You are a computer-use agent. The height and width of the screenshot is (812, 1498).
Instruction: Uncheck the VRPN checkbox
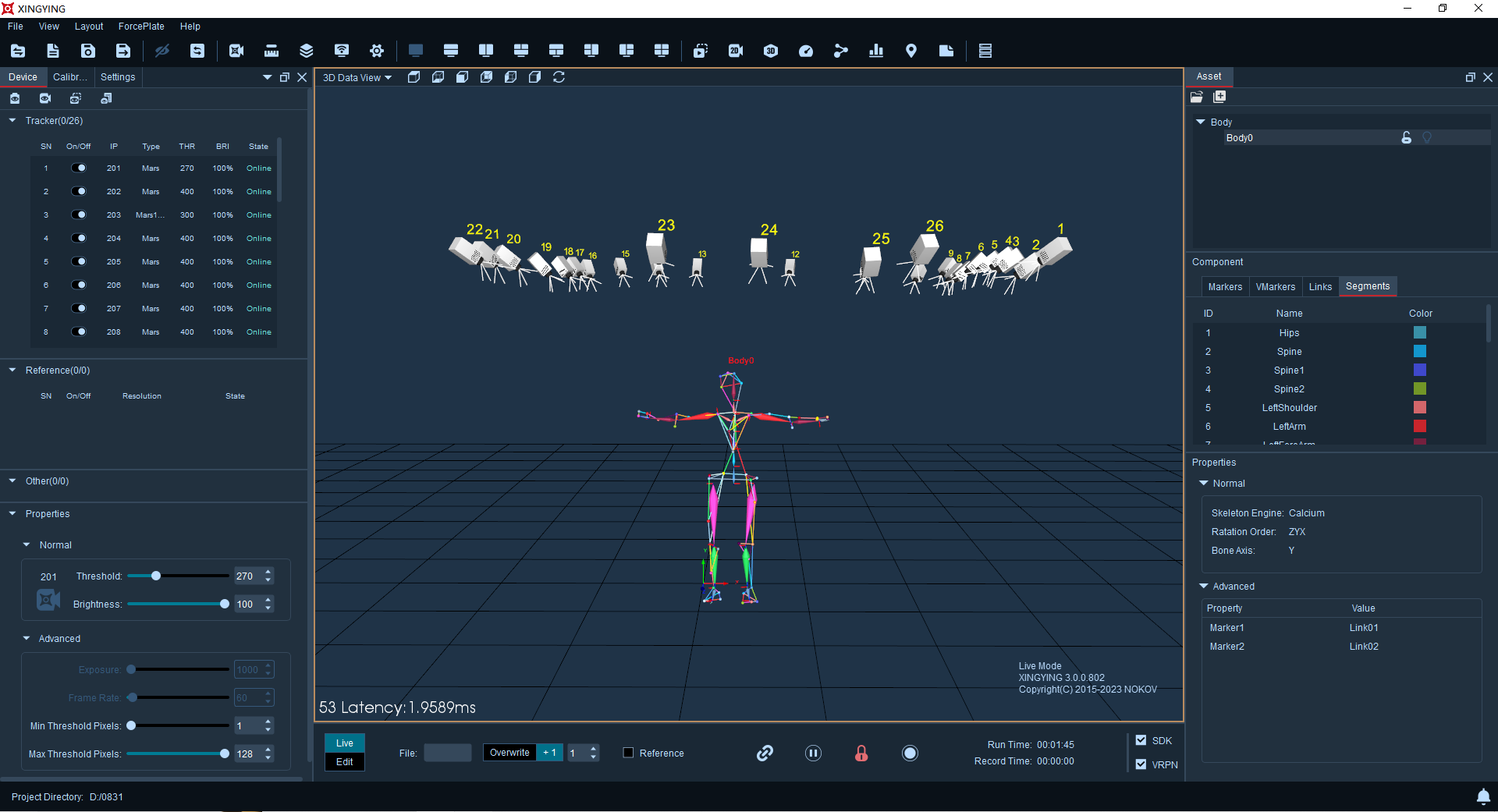click(x=1141, y=764)
